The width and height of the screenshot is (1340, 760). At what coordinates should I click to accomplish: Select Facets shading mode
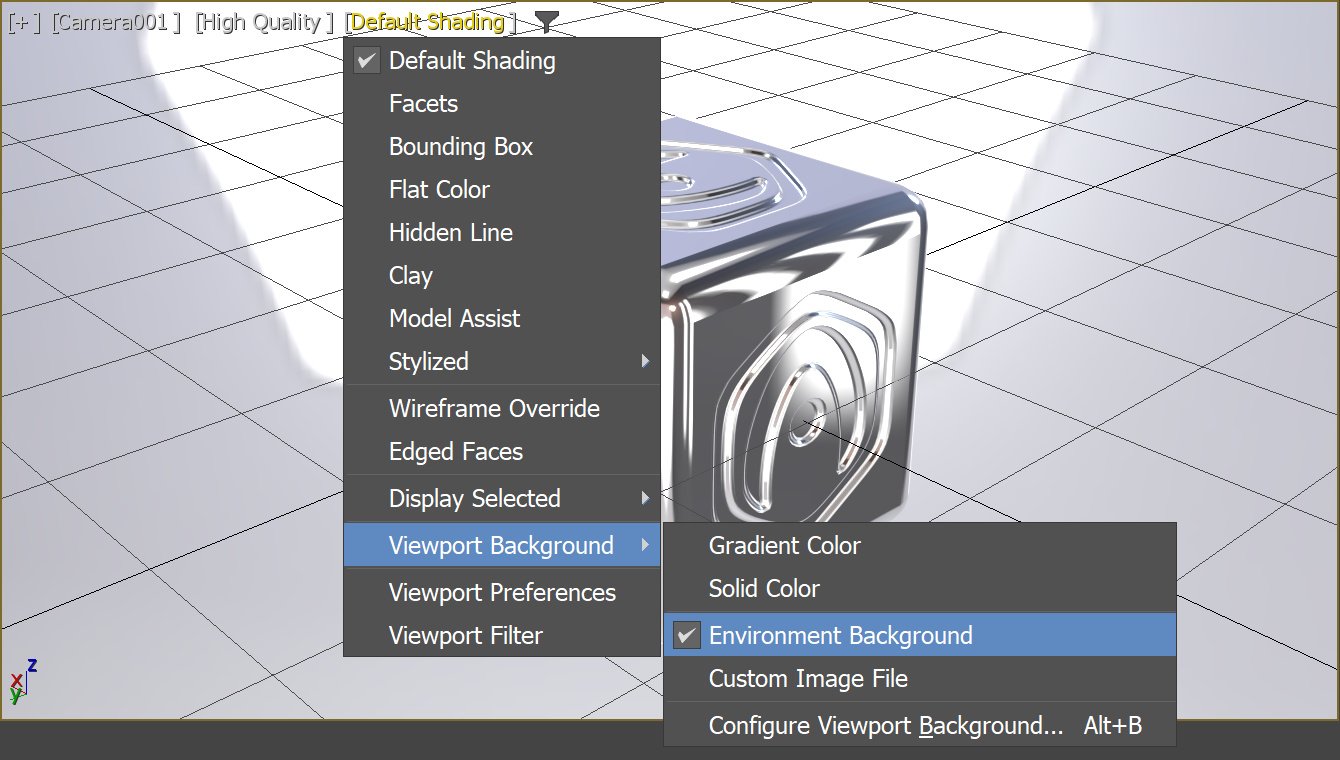(422, 103)
